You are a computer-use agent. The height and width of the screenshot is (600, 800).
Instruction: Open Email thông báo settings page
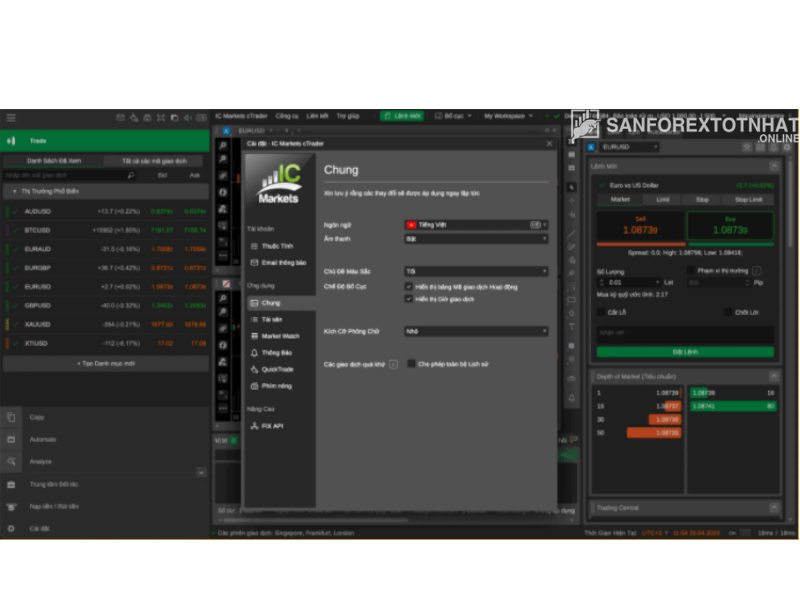pyautogui.click(x=280, y=263)
